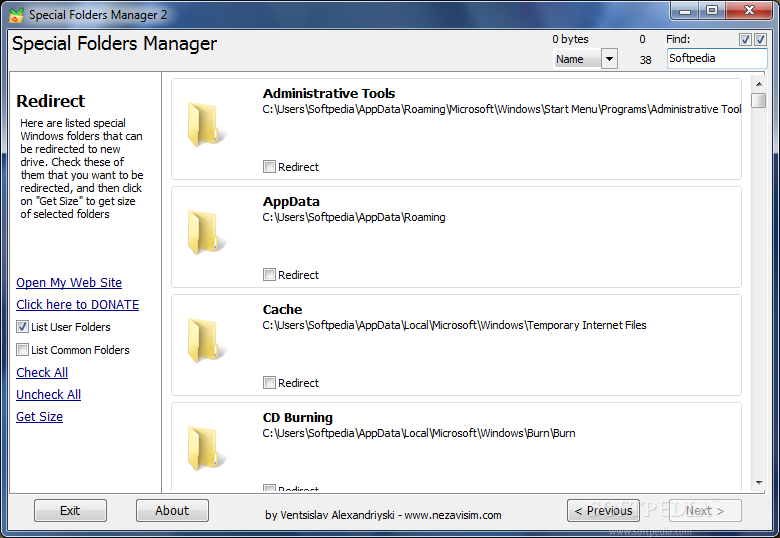780x538 pixels.
Task: Open the Name sort dropdown
Action: [609, 59]
